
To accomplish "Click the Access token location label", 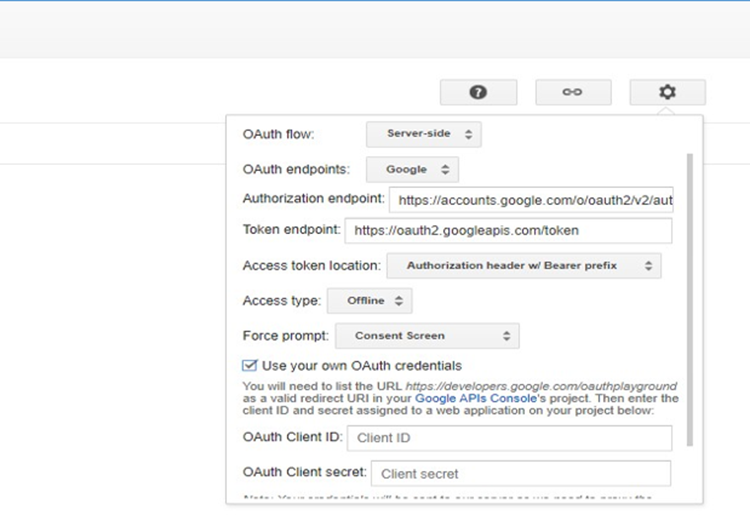I will 311,266.
